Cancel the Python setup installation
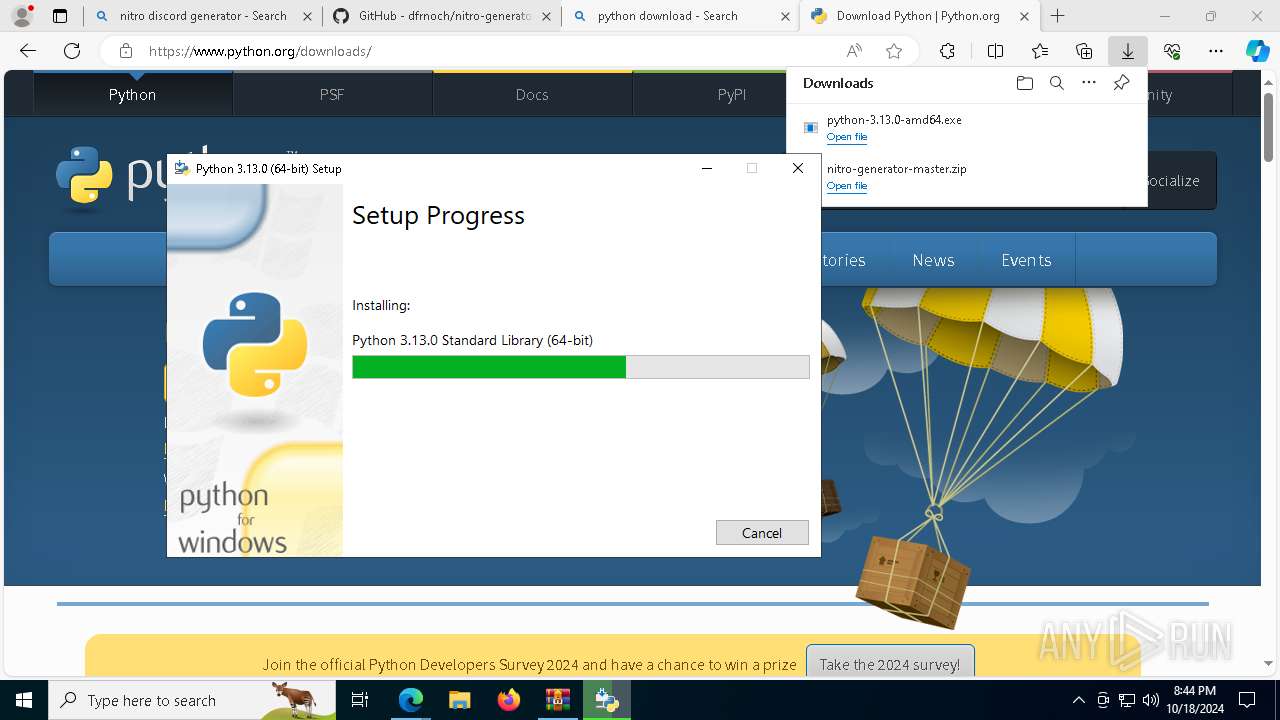This screenshot has height=720, width=1280. [762, 533]
